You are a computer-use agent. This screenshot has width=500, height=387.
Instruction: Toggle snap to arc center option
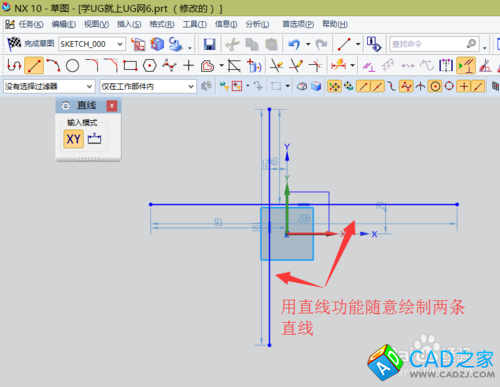click(x=435, y=86)
